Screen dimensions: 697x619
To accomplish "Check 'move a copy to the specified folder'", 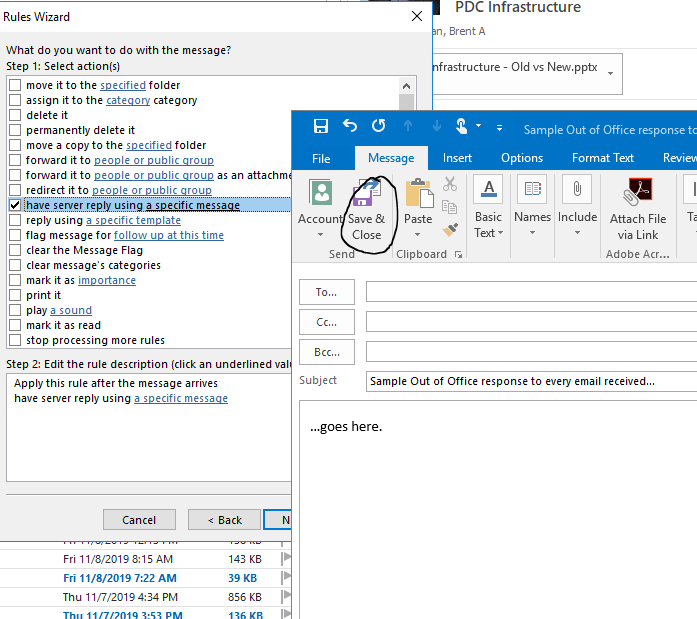I will pos(15,145).
